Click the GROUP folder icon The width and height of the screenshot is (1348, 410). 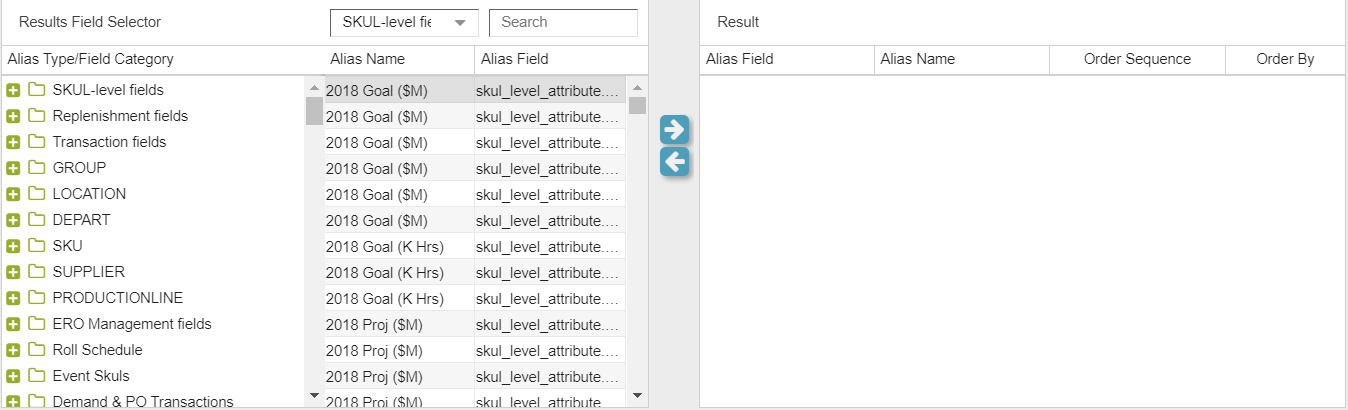(37, 168)
